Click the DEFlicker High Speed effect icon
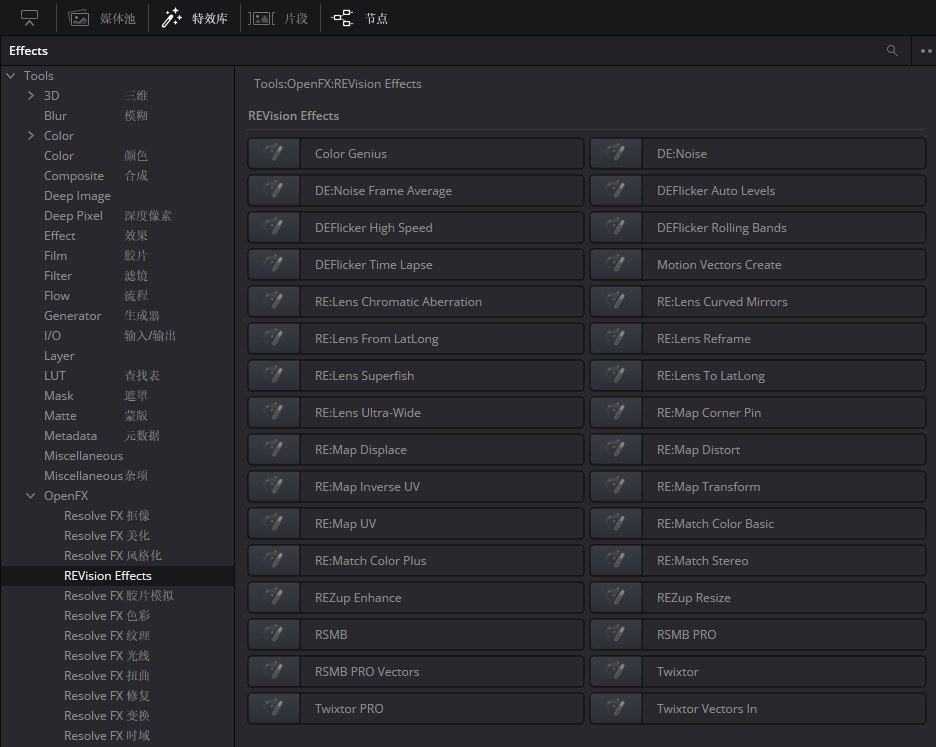 [274, 228]
